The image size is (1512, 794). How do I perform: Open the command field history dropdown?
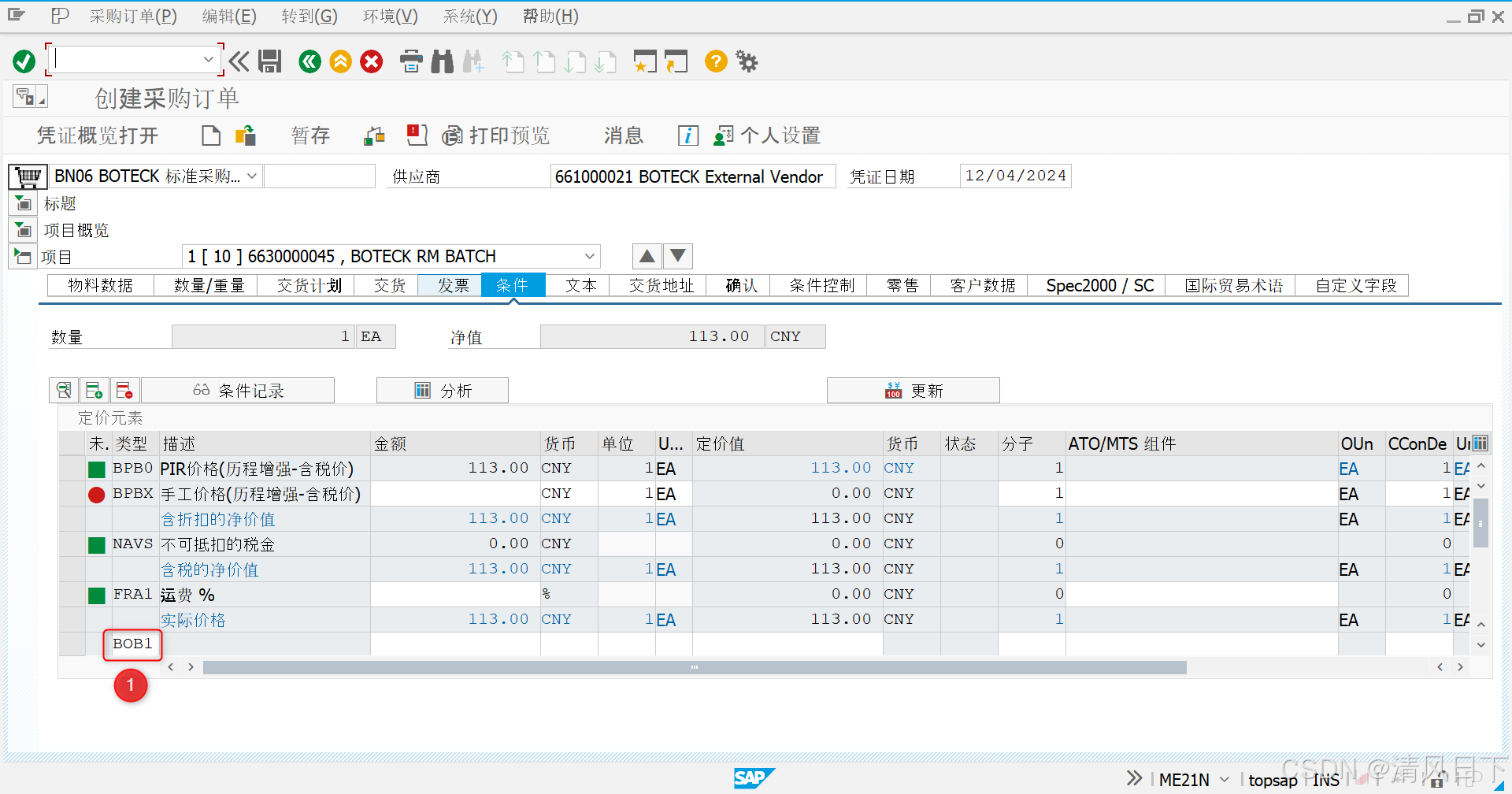tap(208, 60)
